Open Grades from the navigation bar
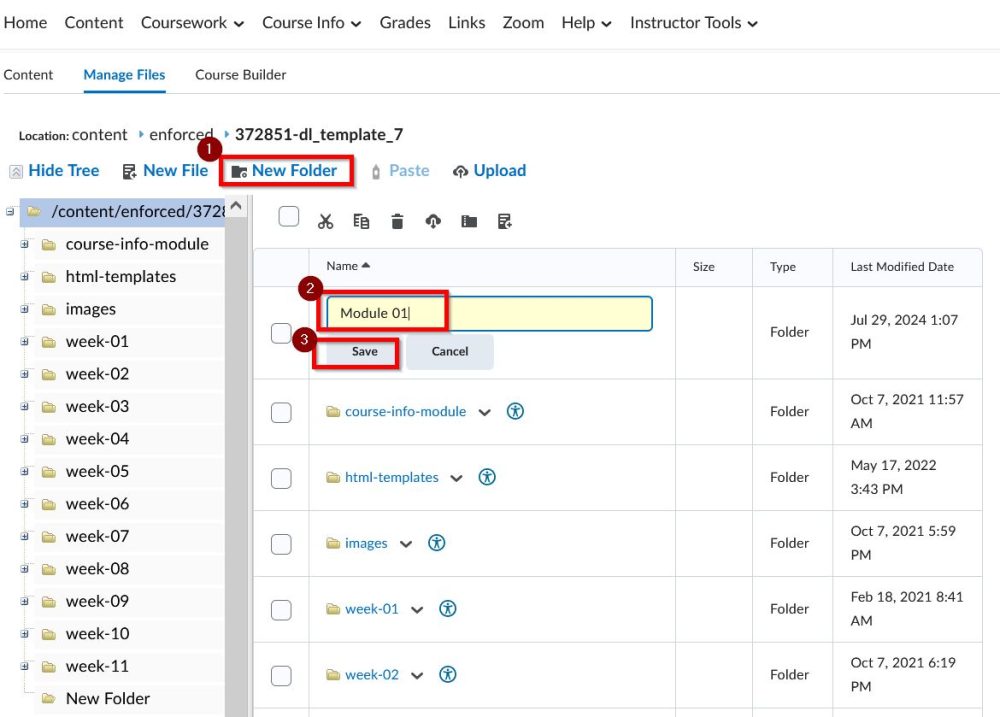This screenshot has width=1000, height=717. 404,22
